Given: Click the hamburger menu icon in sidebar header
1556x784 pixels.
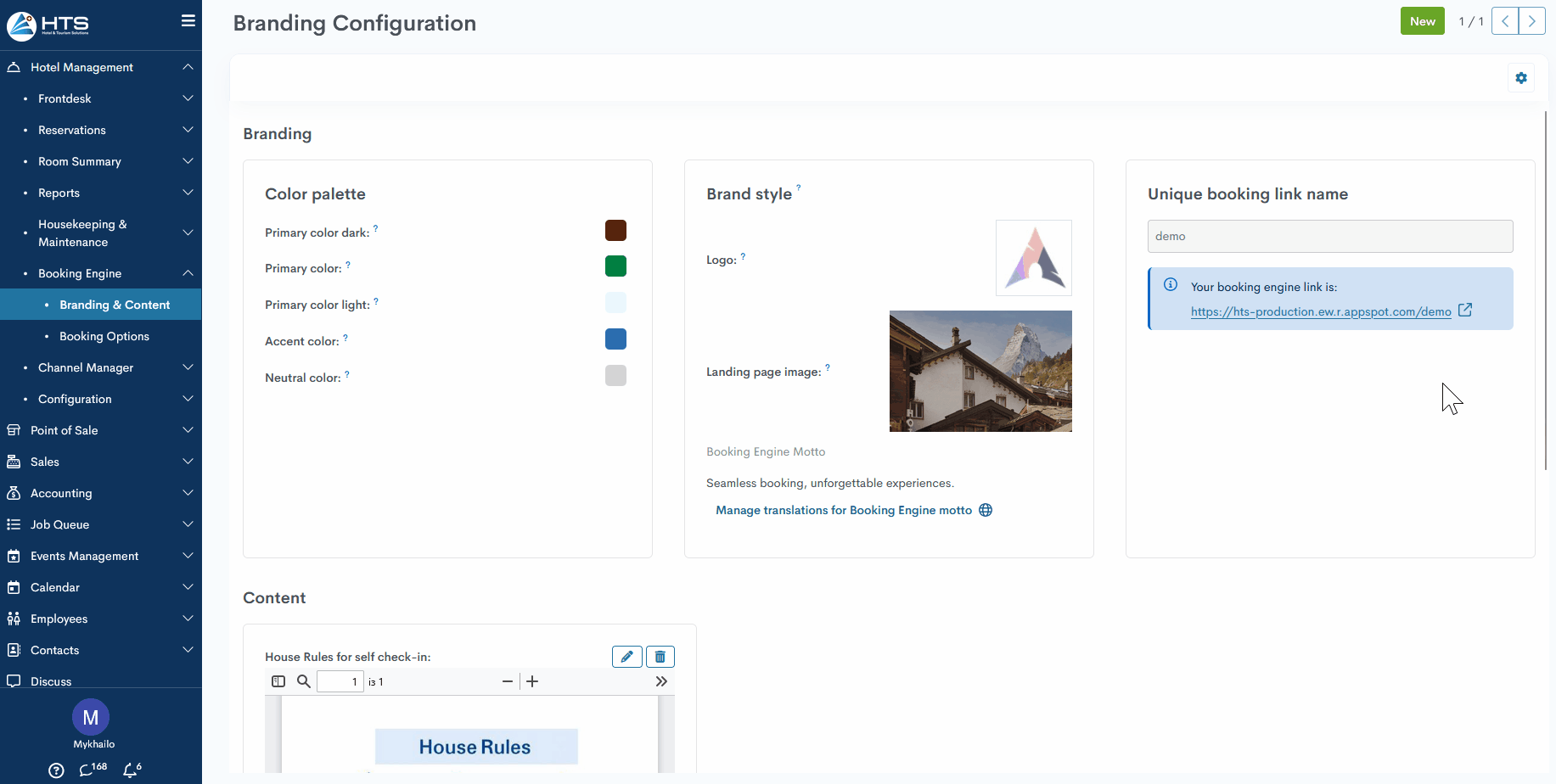Looking at the screenshot, I should [x=188, y=21].
